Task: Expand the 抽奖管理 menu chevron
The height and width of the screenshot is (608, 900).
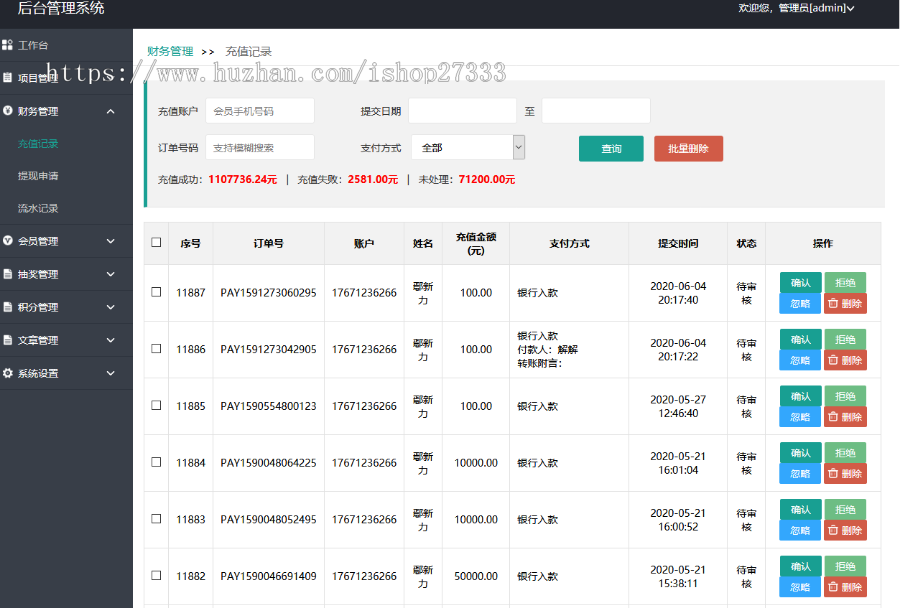Action: click(111, 274)
